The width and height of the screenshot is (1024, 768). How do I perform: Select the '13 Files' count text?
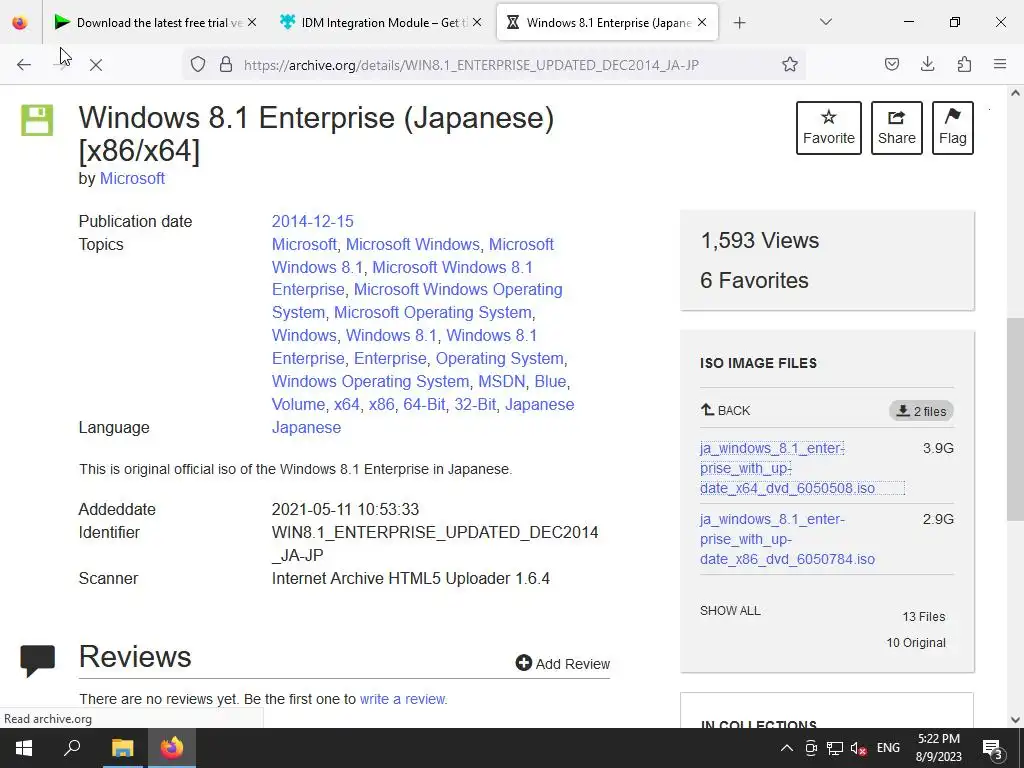coord(923,616)
